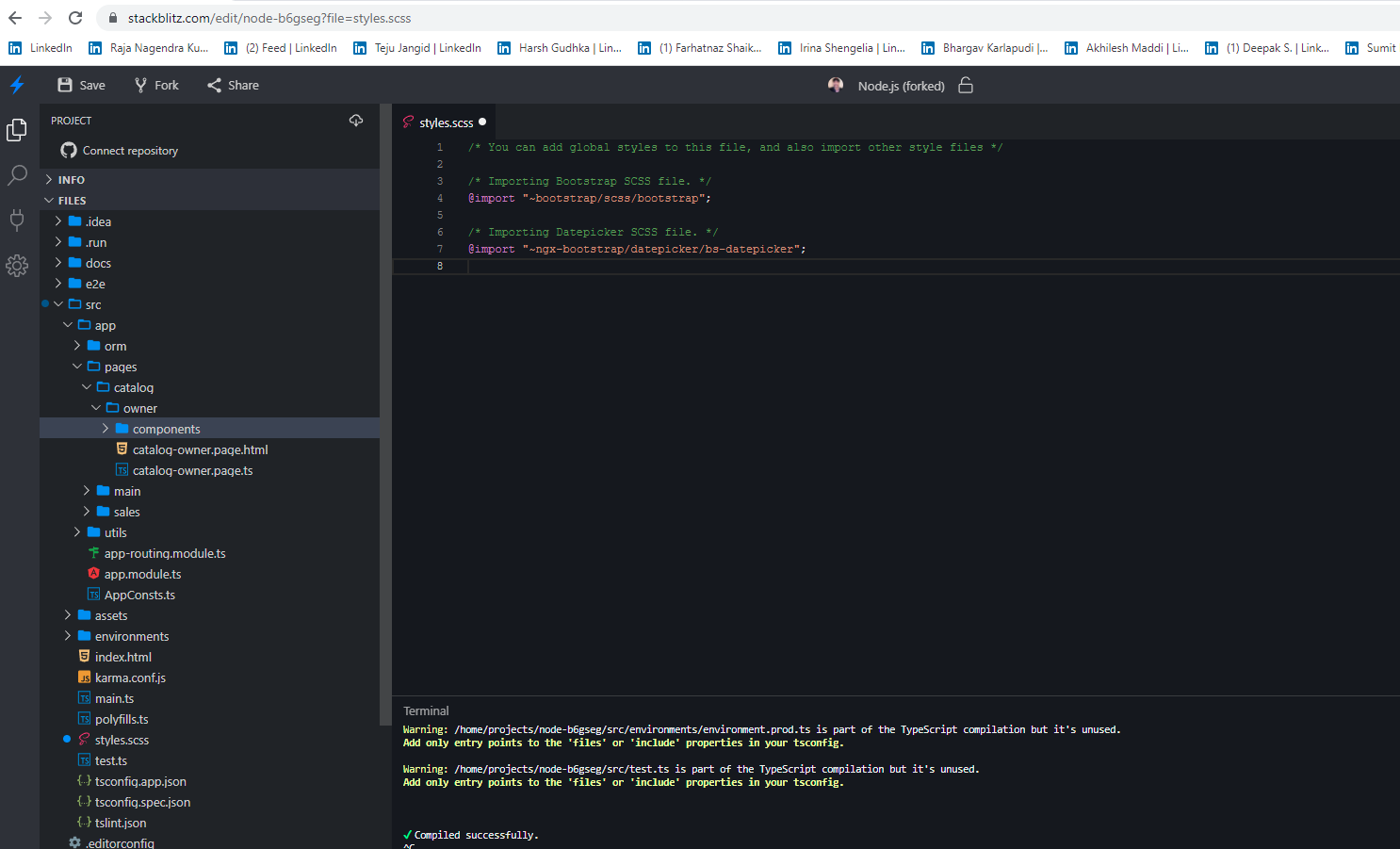Screen dimensions: 1400x849
Task: Click the Save button
Action: (x=80, y=85)
